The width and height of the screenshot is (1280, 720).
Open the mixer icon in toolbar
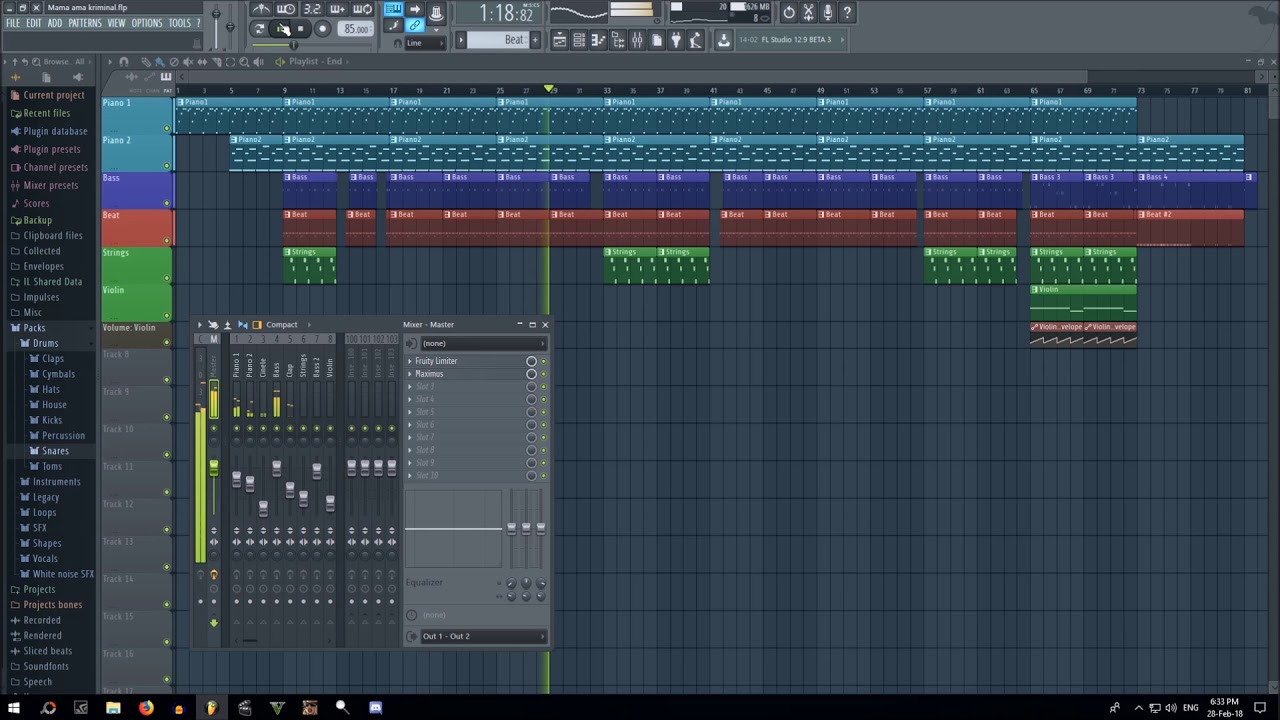point(637,40)
